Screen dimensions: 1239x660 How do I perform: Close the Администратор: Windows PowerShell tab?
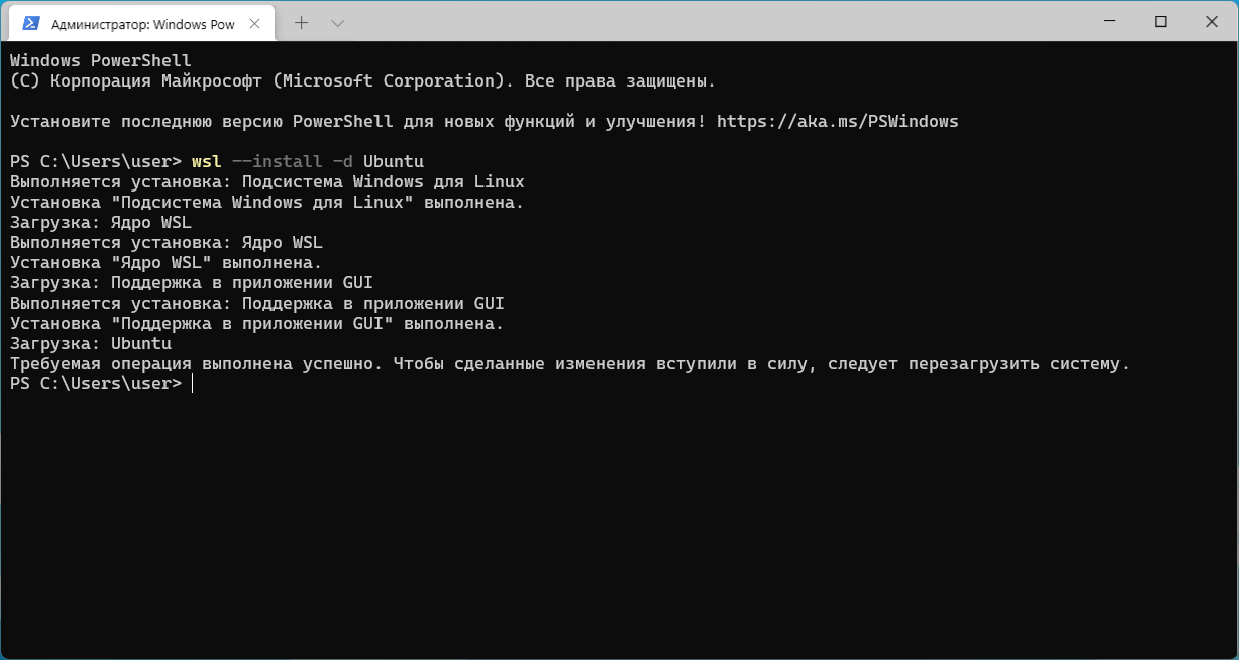click(x=258, y=23)
